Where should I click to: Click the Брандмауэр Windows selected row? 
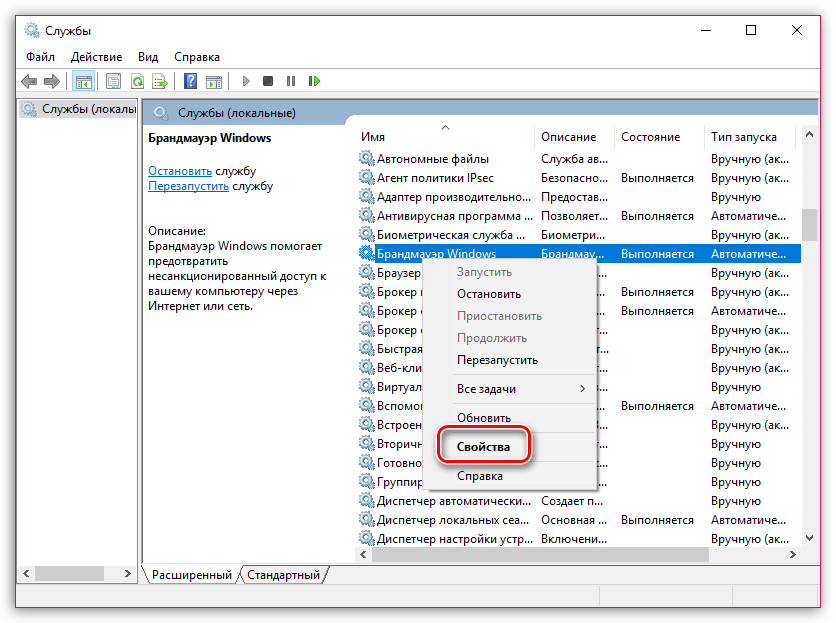pyautogui.click(x=578, y=253)
